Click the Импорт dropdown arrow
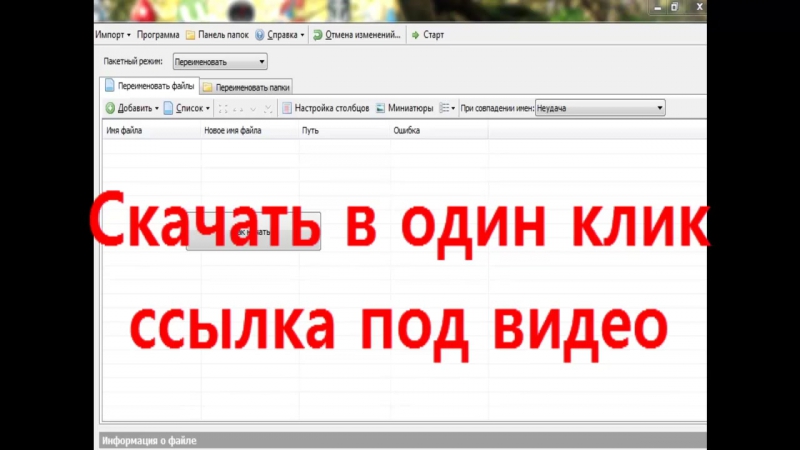The image size is (800, 450). tap(129, 35)
